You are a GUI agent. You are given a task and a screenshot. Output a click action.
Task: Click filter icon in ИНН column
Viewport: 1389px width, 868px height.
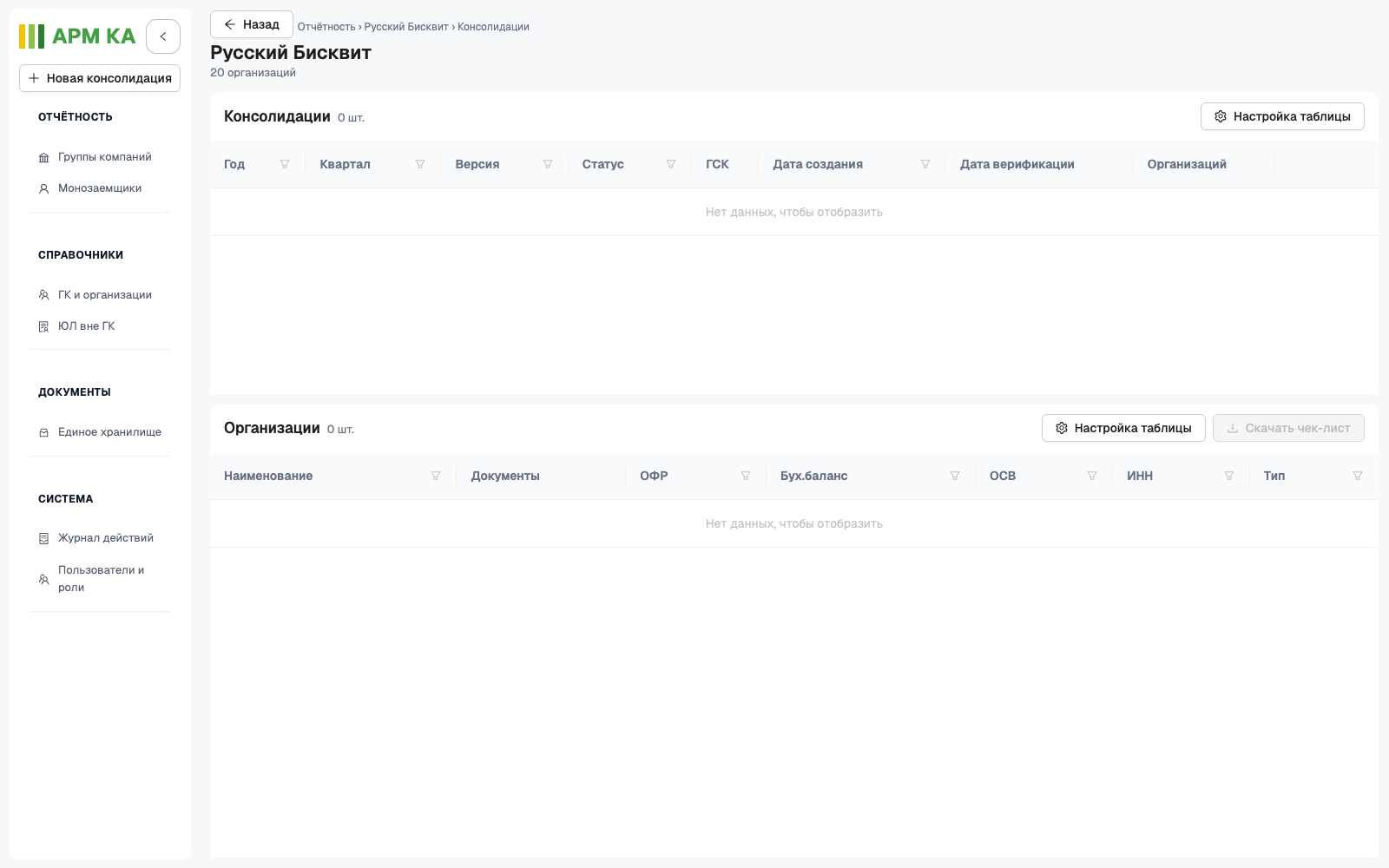point(1229,476)
